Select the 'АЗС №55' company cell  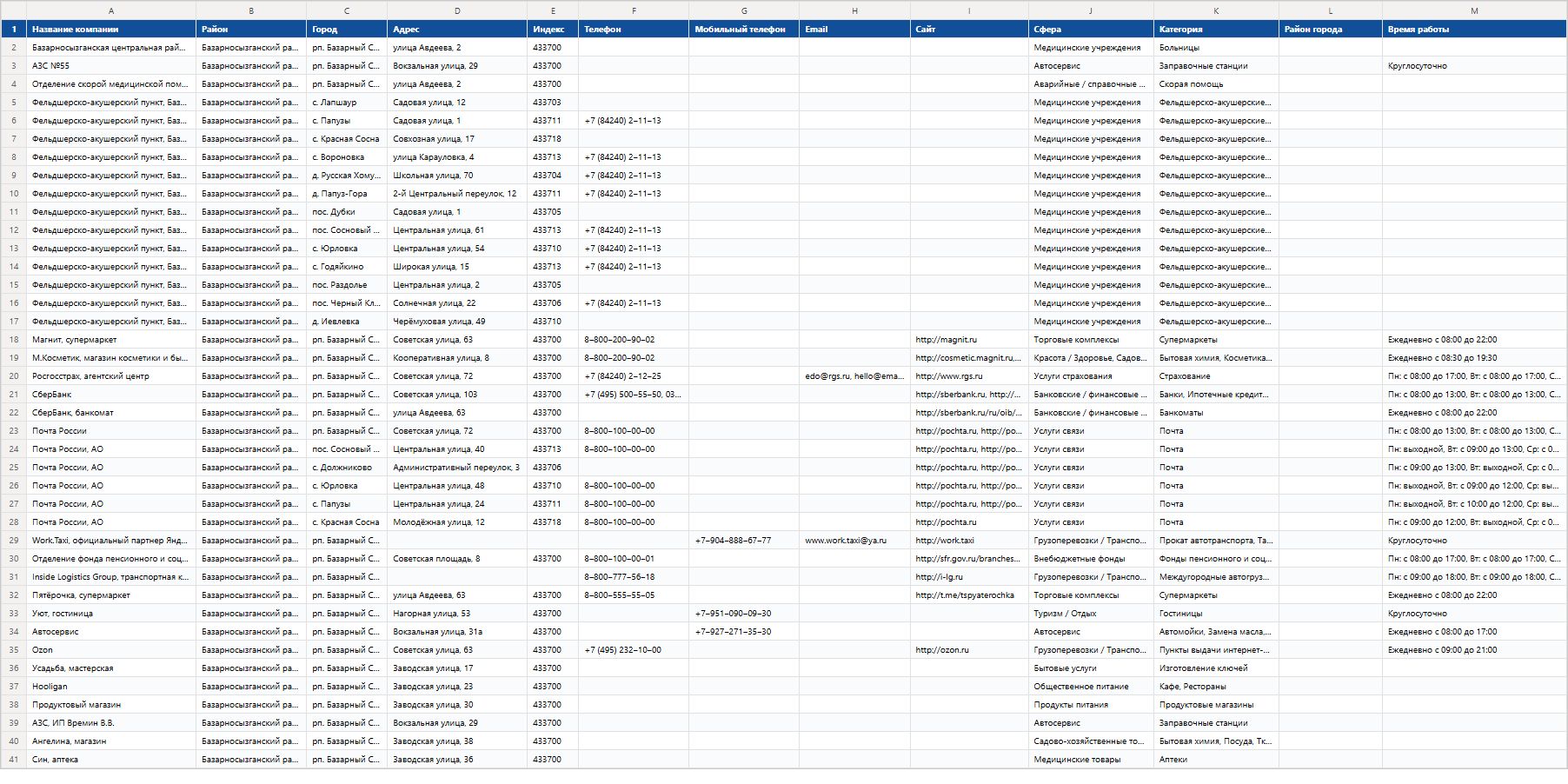point(111,66)
